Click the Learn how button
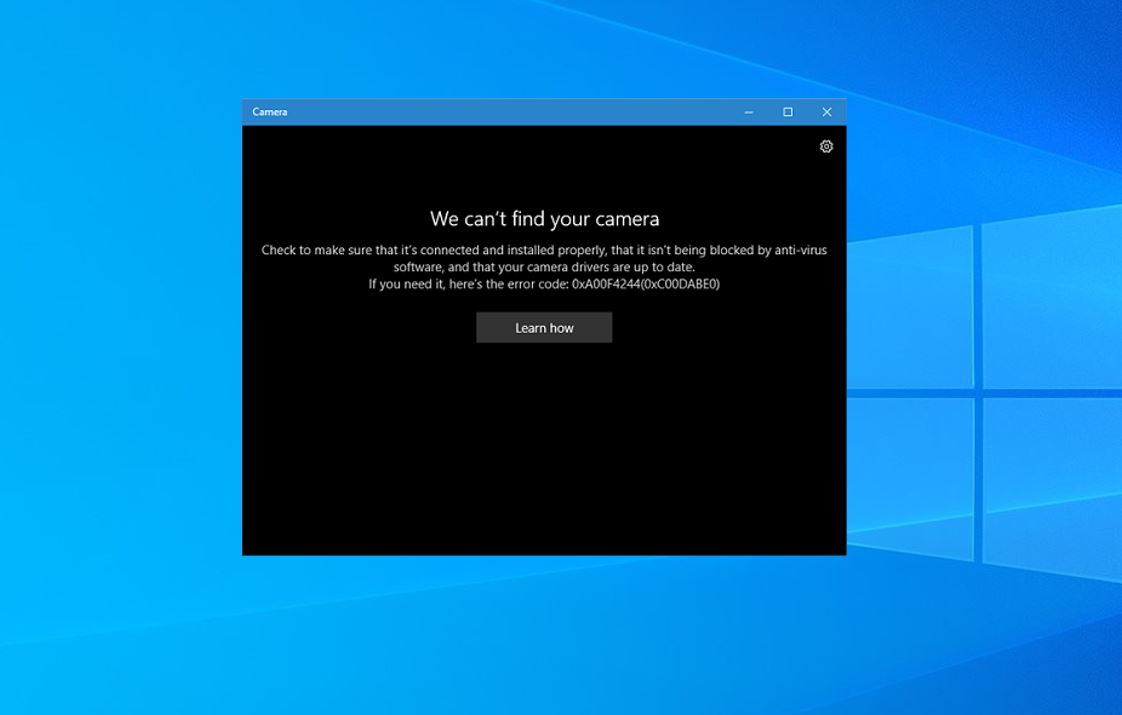 click(x=544, y=328)
